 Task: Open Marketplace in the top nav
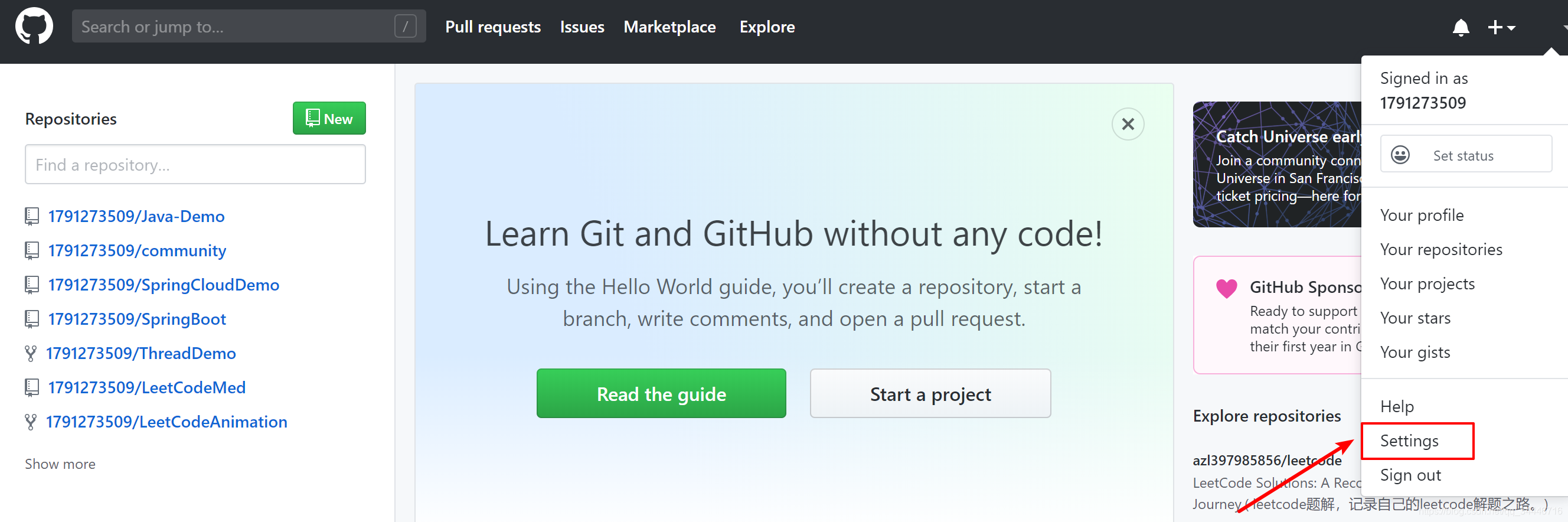coord(669,27)
